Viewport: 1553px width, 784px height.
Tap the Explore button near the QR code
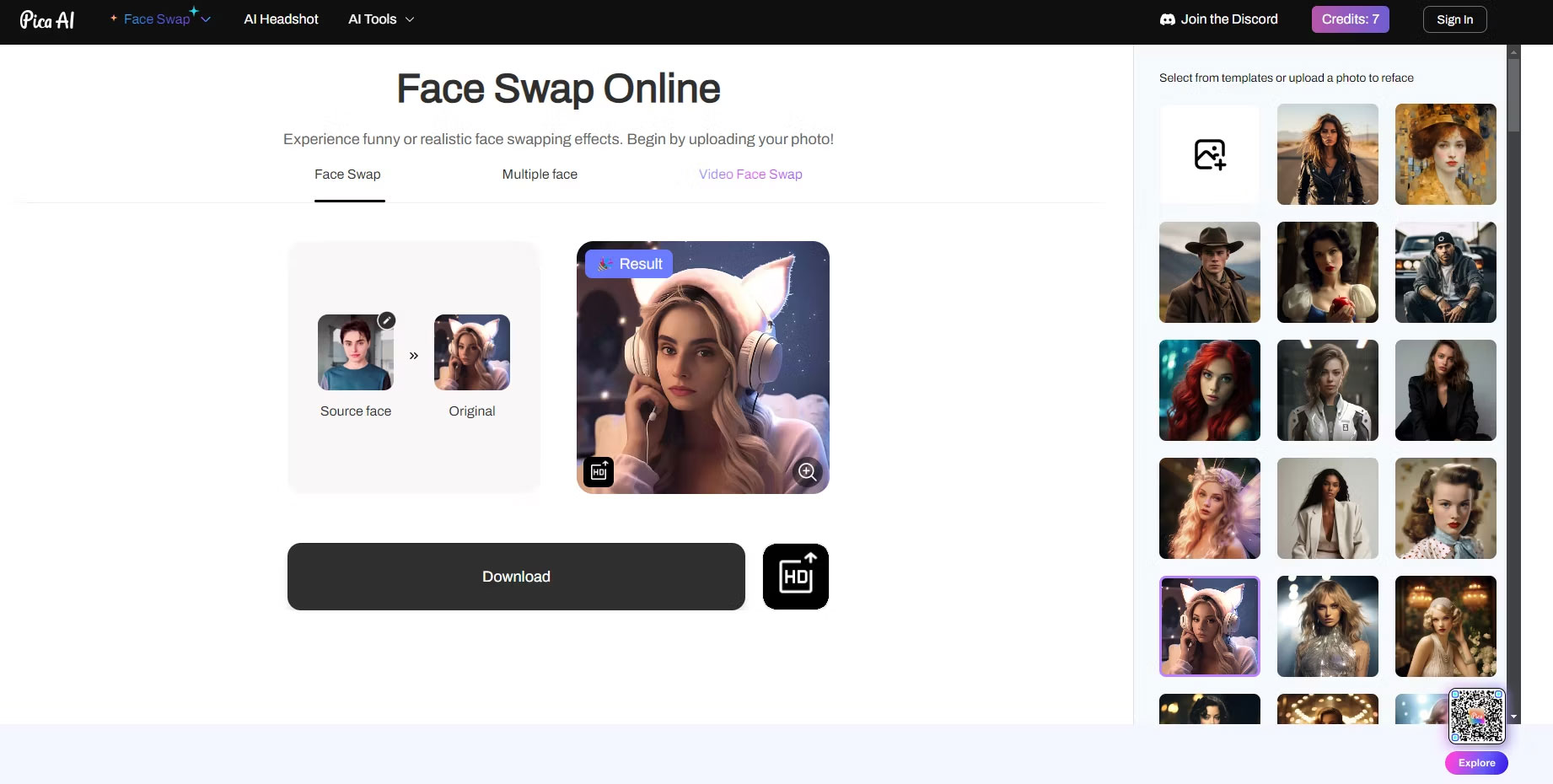[x=1476, y=762]
